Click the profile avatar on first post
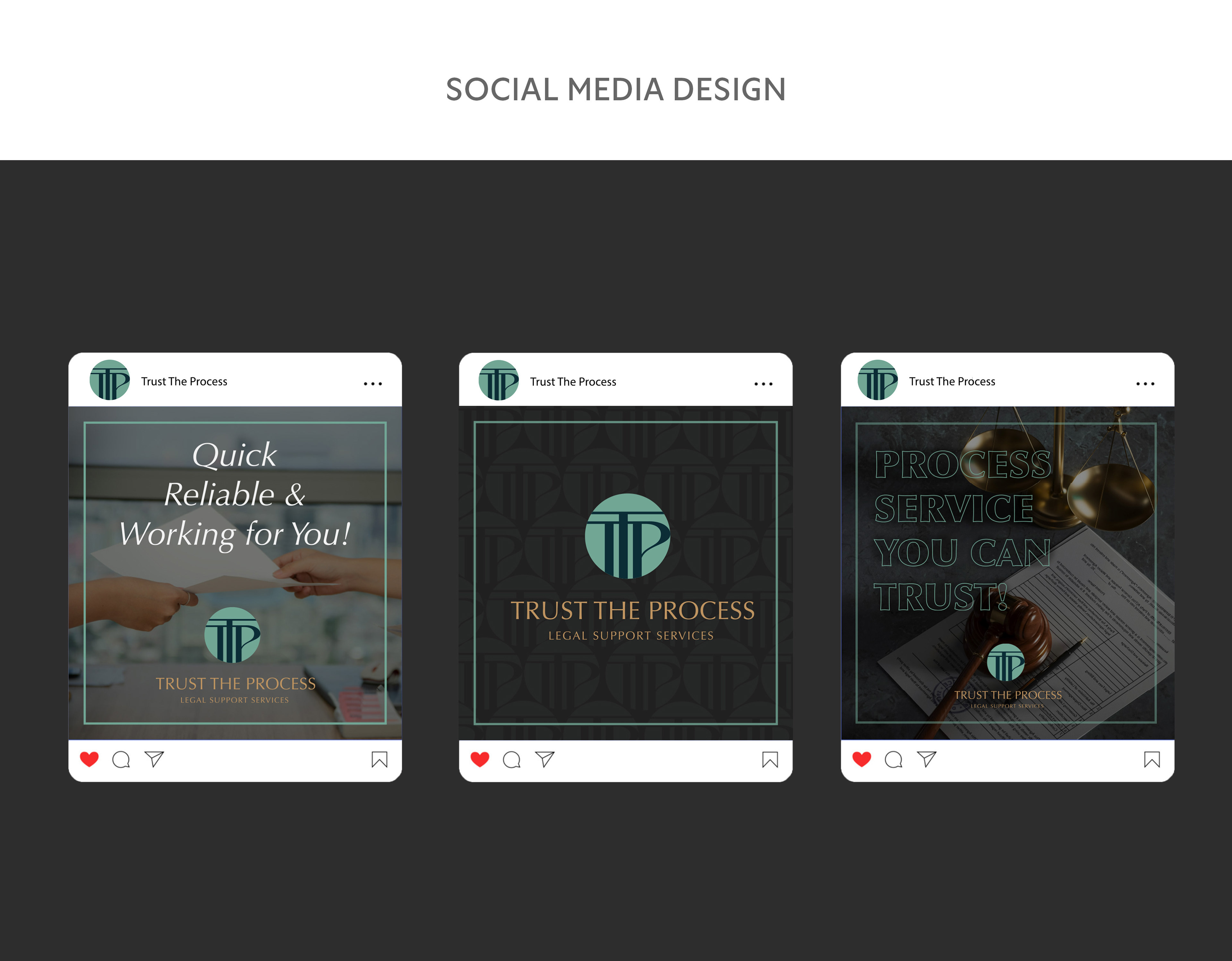Image resolution: width=1232 pixels, height=961 pixels. click(109, 381)
